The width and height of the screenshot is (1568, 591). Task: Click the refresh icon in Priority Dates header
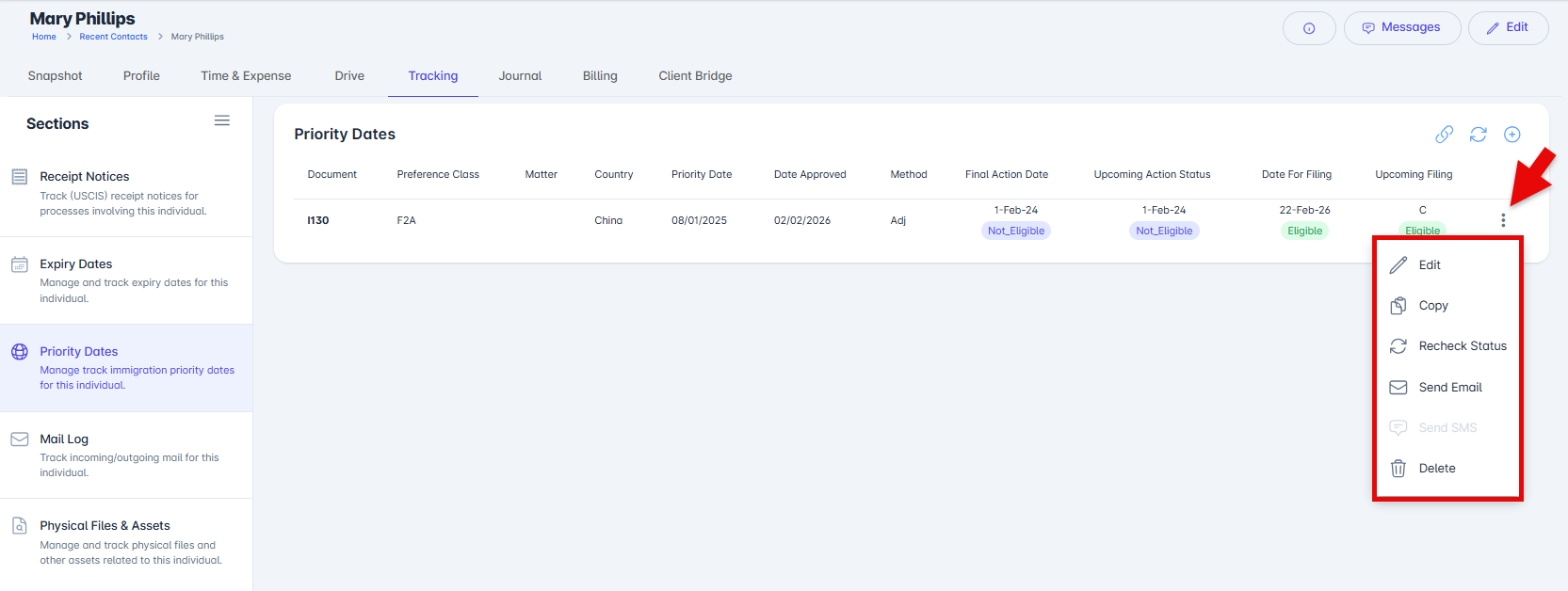click(x=1479, y=135)
